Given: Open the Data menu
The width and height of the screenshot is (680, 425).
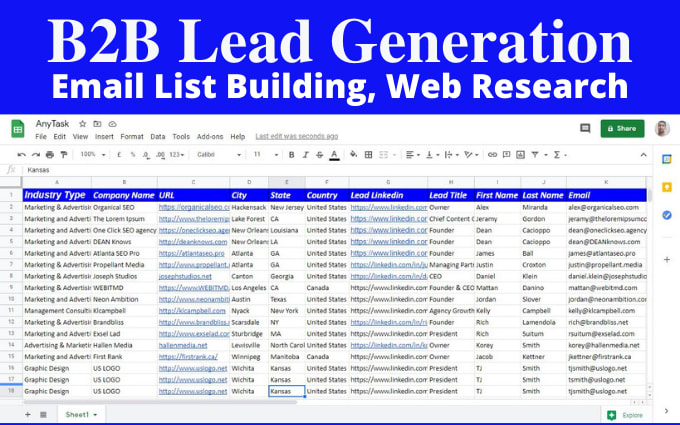Looking at the screenshot, I should (158, 137).
